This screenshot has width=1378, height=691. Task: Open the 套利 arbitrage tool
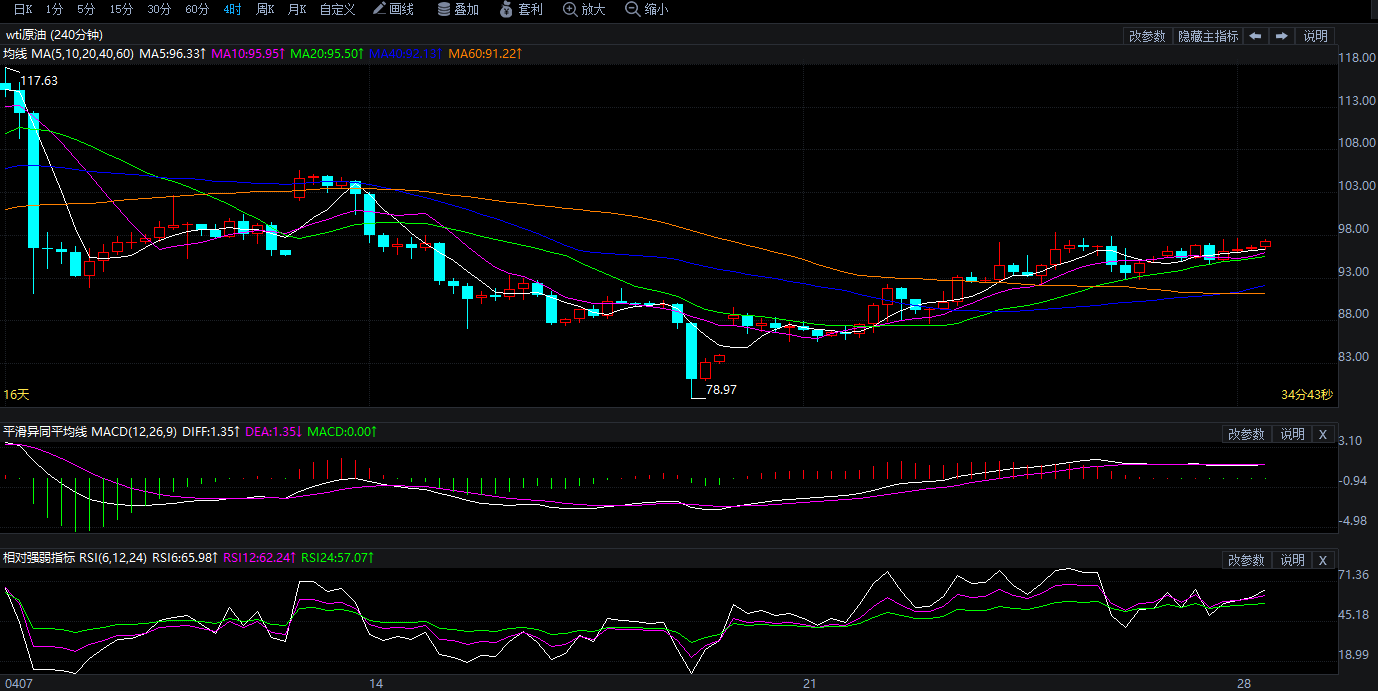[x=522, y=10]
